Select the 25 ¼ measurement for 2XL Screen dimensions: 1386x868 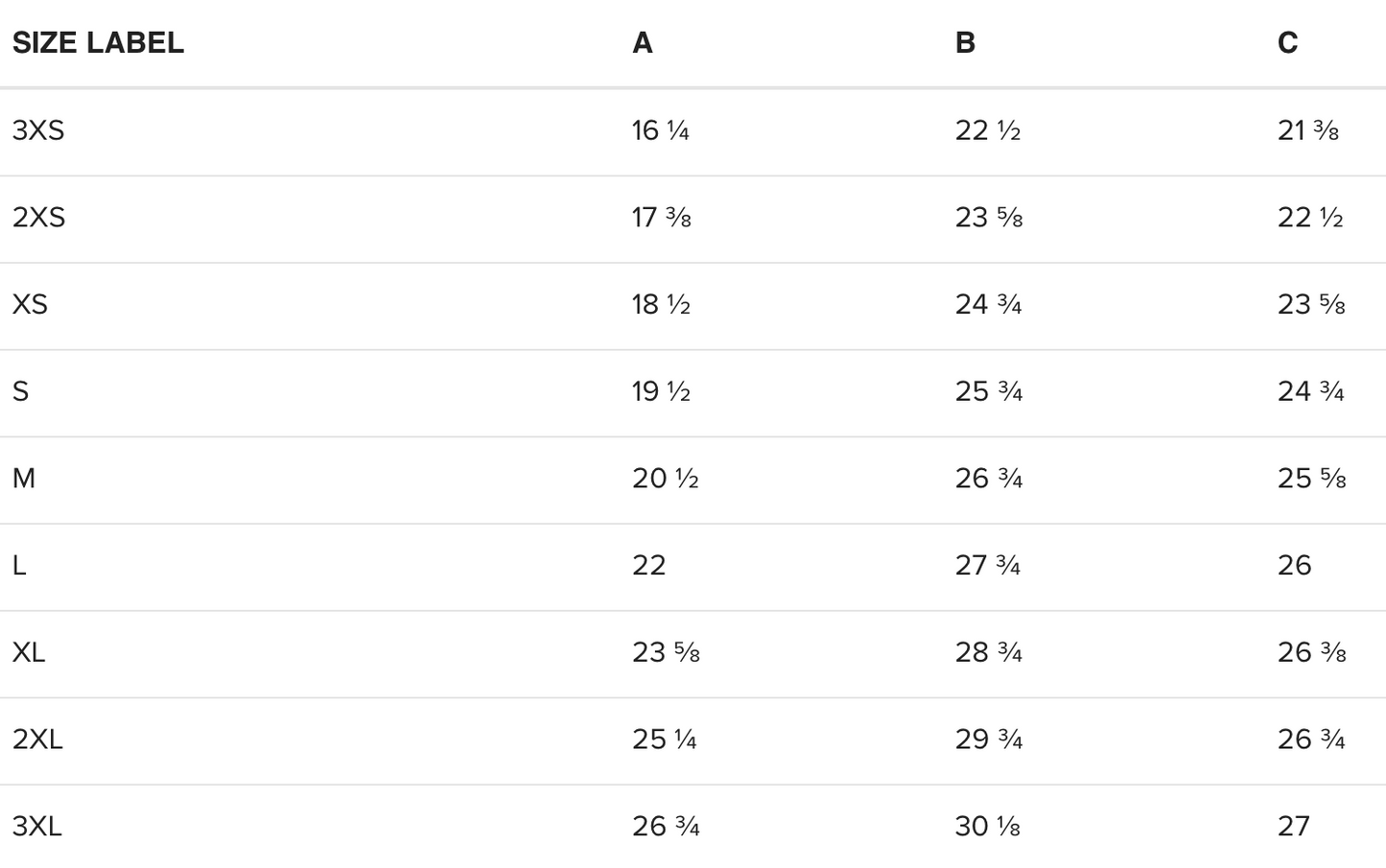665,739
